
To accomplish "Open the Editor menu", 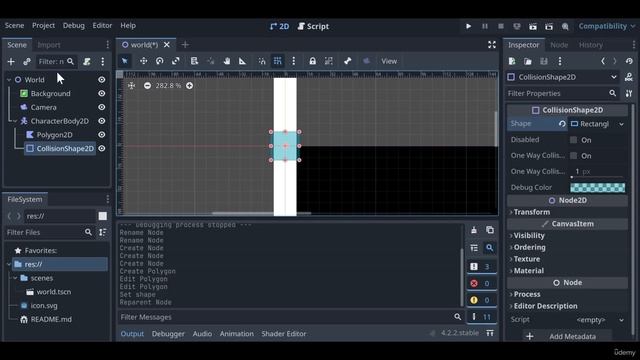I will [x=102, y=25].
